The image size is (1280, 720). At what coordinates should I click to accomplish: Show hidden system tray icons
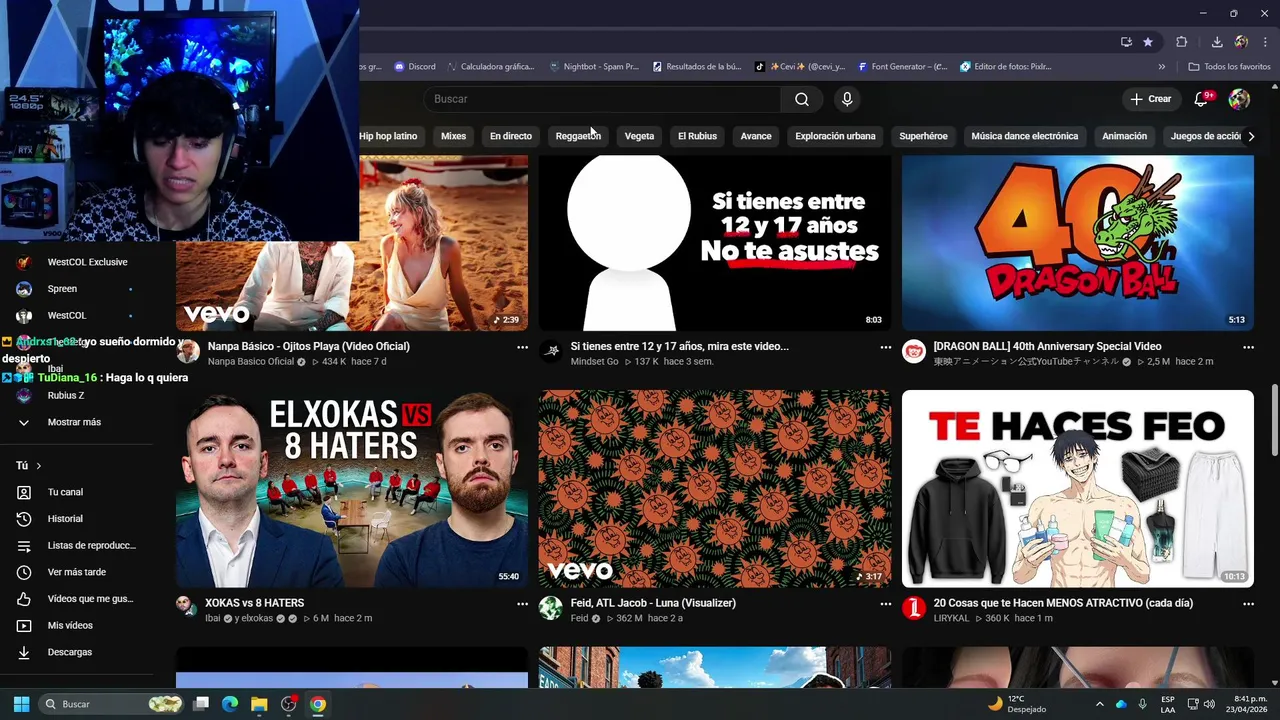coord(1099,704)
